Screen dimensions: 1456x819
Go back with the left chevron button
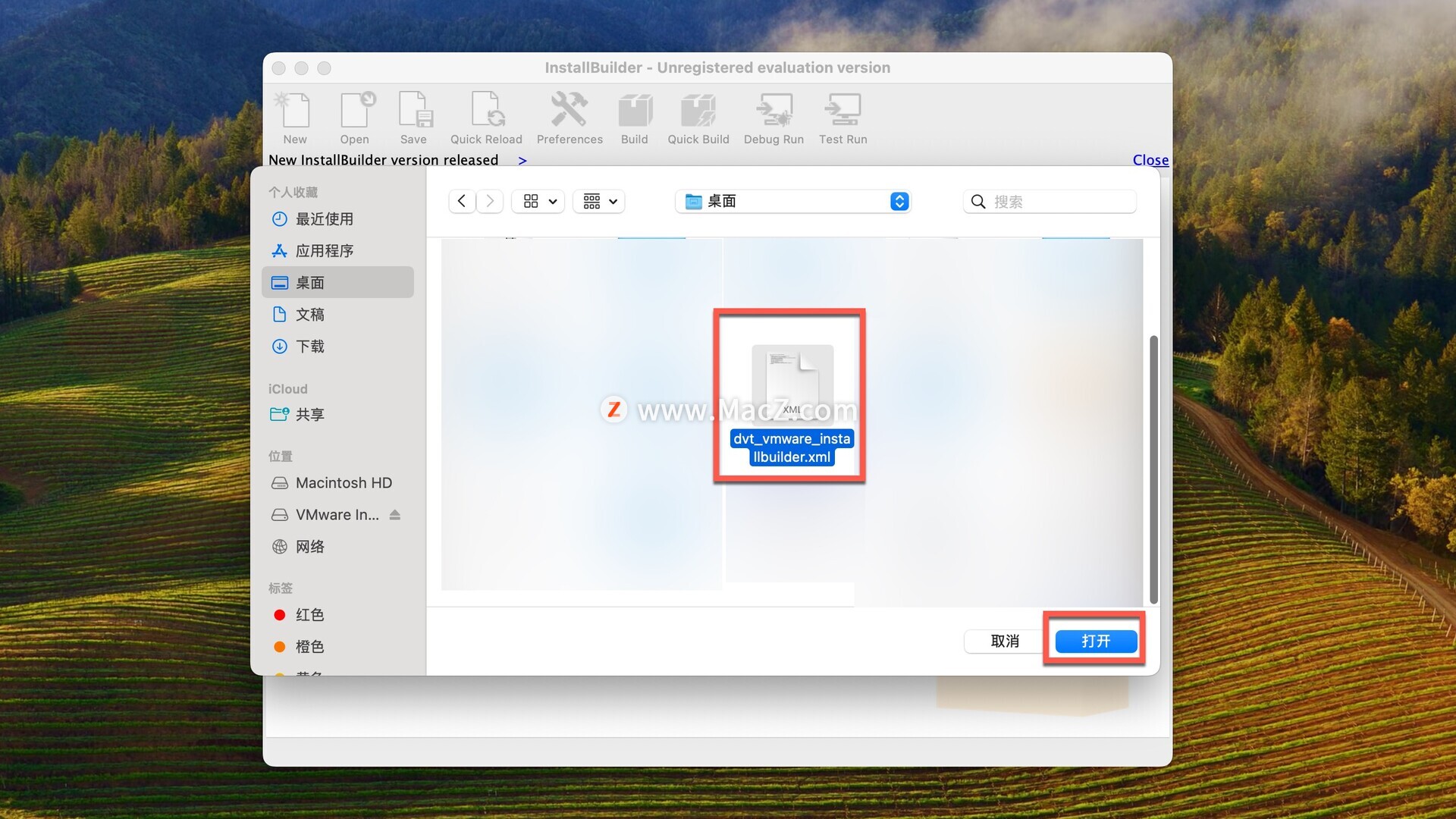tap(462, 201)
